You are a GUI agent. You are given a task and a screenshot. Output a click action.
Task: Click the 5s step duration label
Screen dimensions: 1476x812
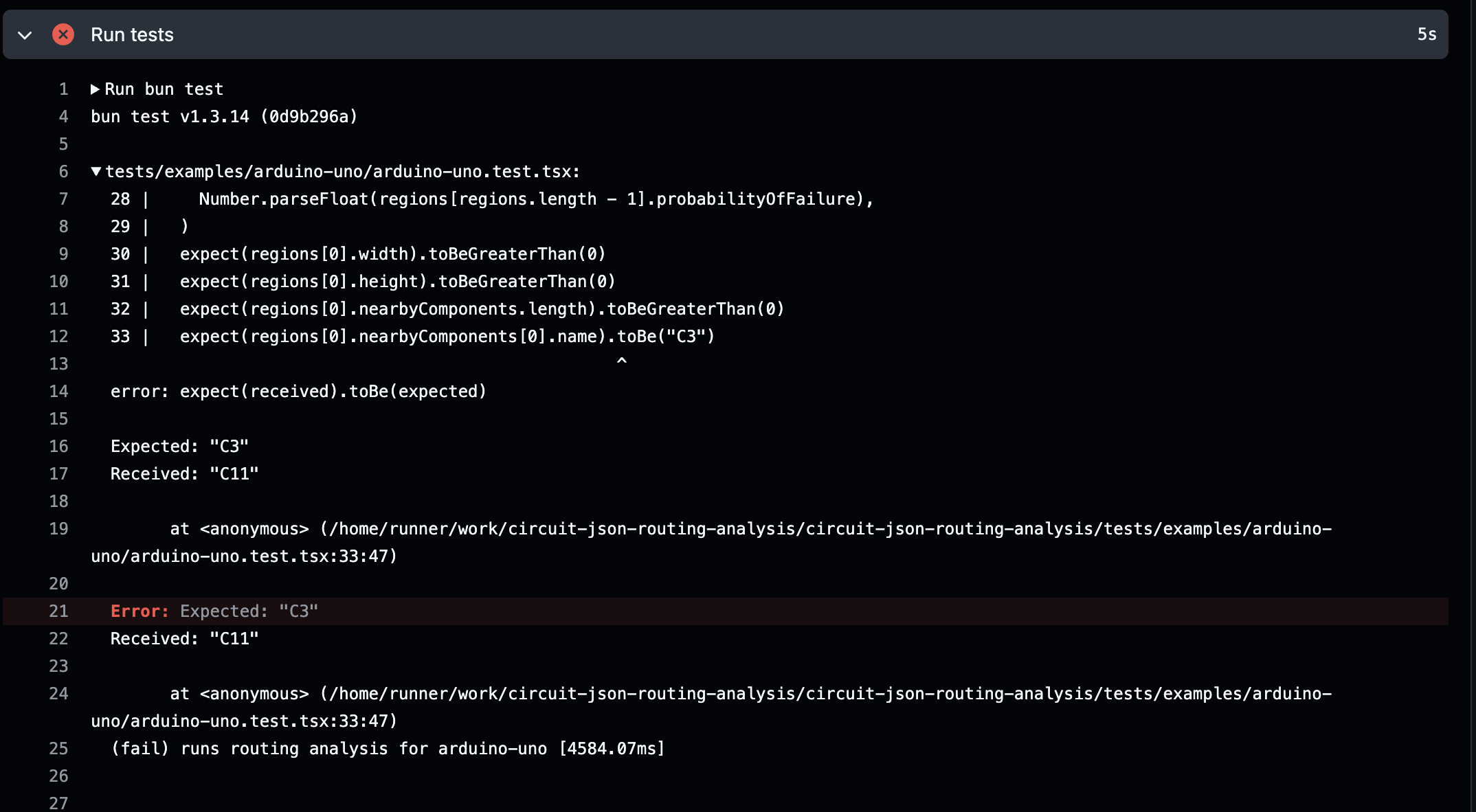[1427, 34]
